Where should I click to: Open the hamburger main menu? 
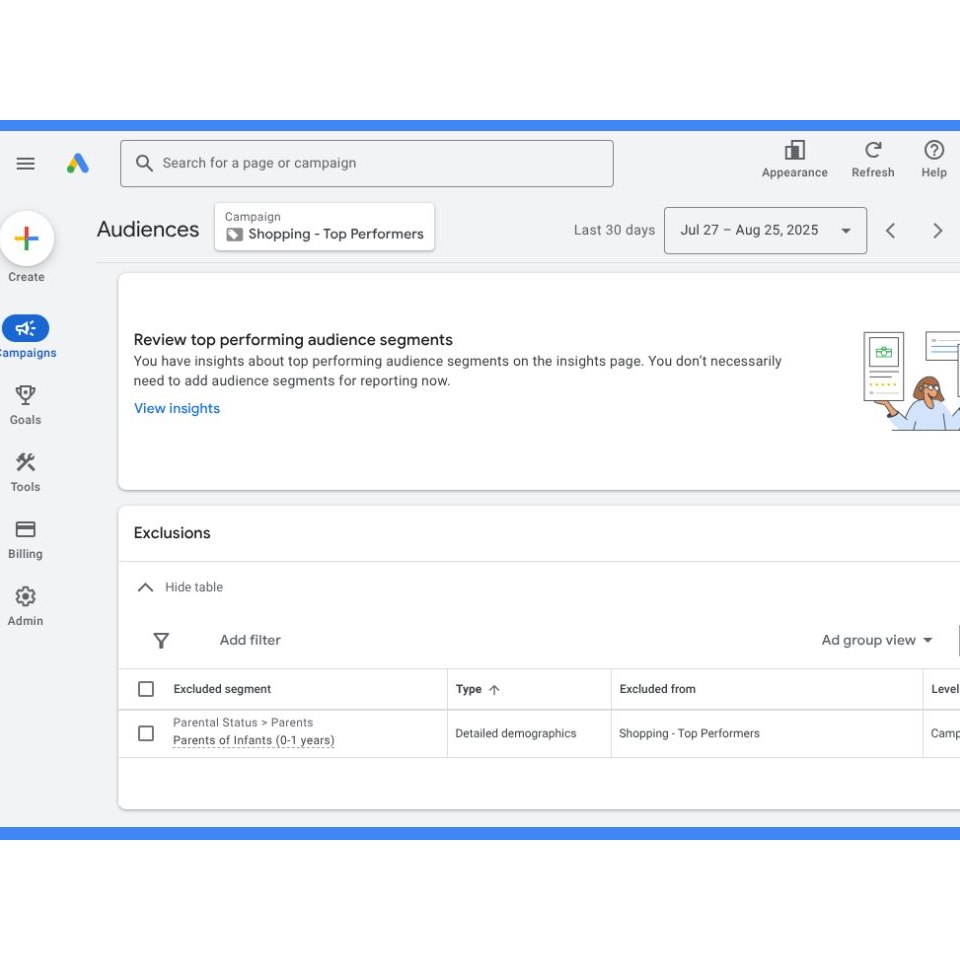[x=25, y=163]
